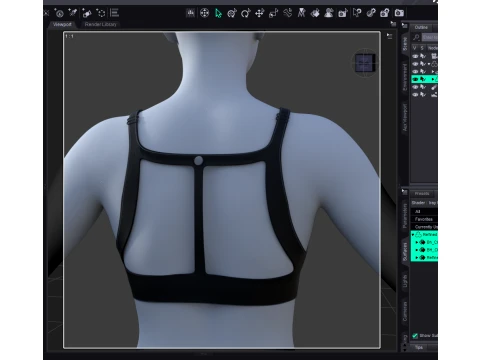This screenshot has width=480, height=360.
Task: Toggle visibility eye of last Scene row
Action: click(415, 95)
